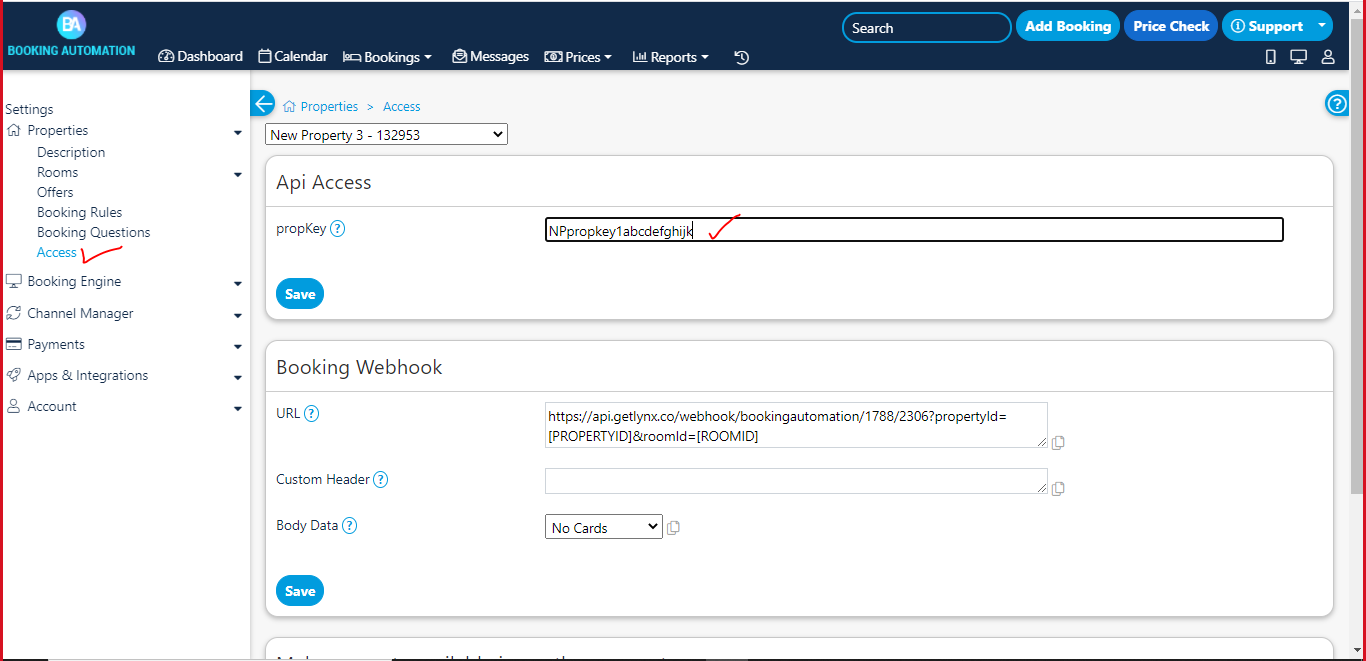Open the Bookings dropdown menu
Viewport: 1366px width, 661px height.
tap(387, 57)
